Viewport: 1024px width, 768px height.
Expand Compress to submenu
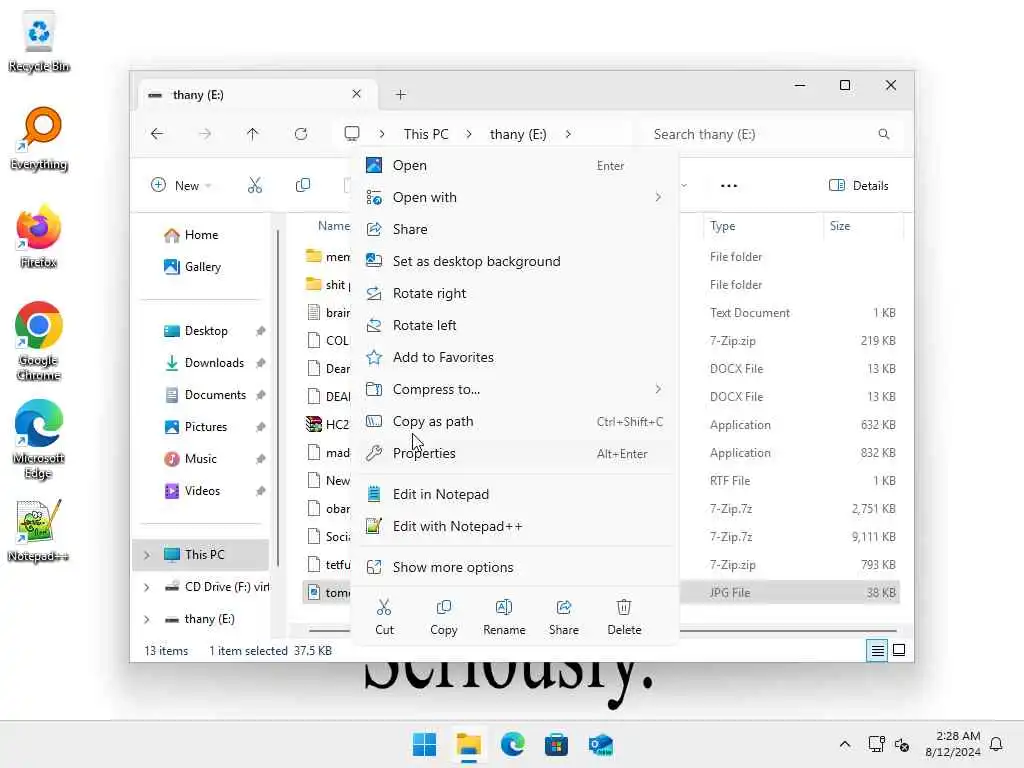[658, 389]
